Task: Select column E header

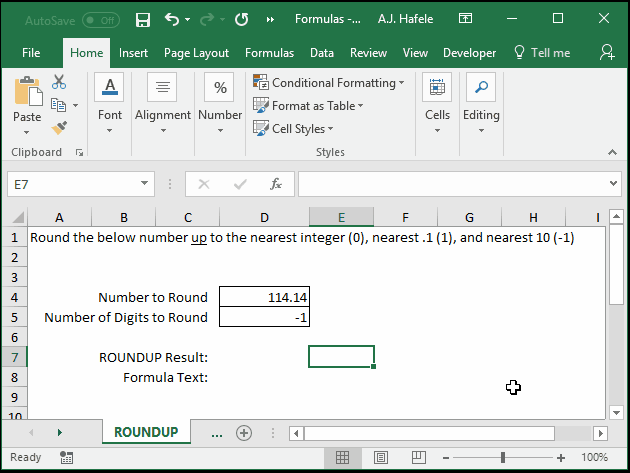Action: click(x=341, y=217)
